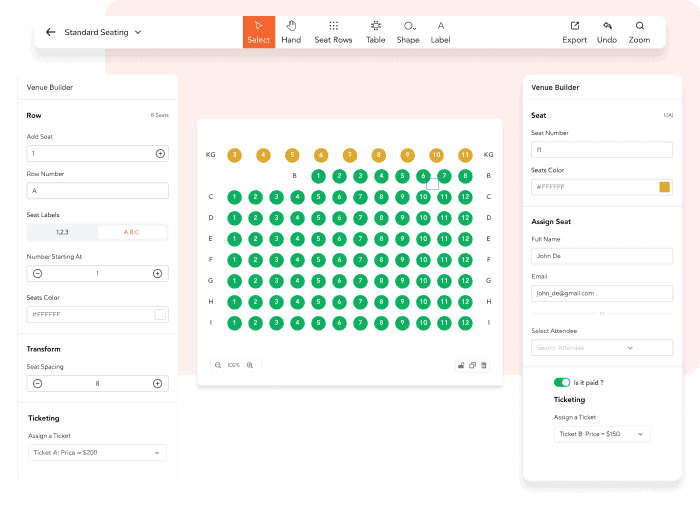Increase Seat Spacing with plus button
Screen dimensions: 700x512
pyautogui.click(x=157, y=383)
